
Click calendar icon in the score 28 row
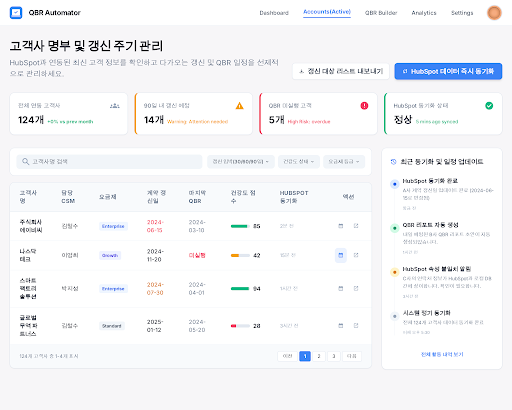coord(341,326)
